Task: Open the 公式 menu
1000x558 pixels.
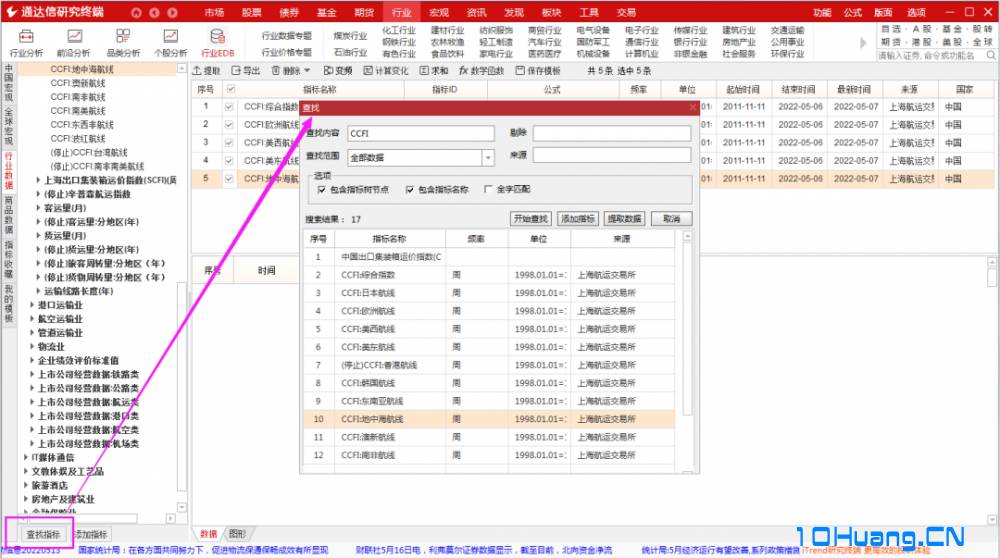Action: click(x=853, y=12)
